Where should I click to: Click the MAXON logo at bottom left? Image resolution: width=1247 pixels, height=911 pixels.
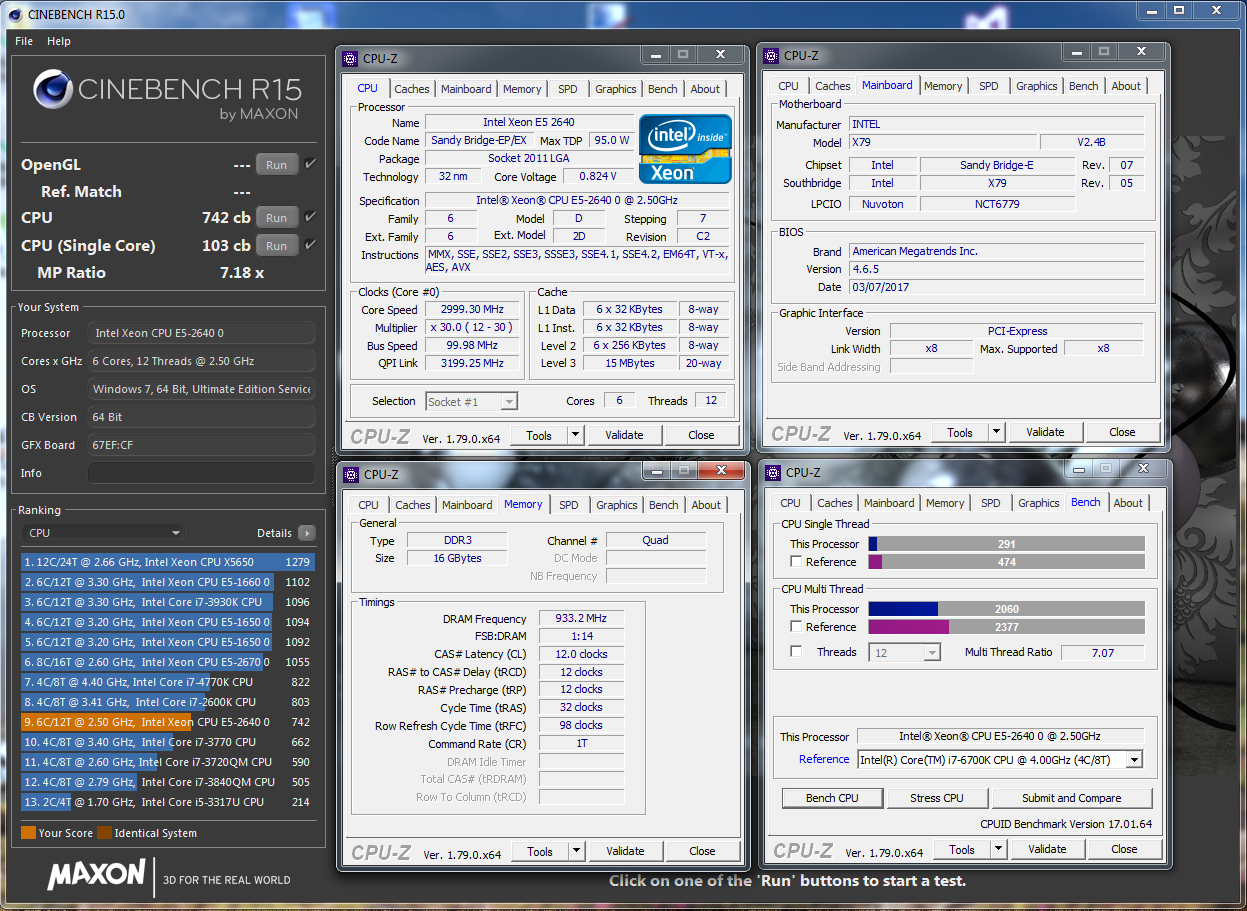(97, 875)
